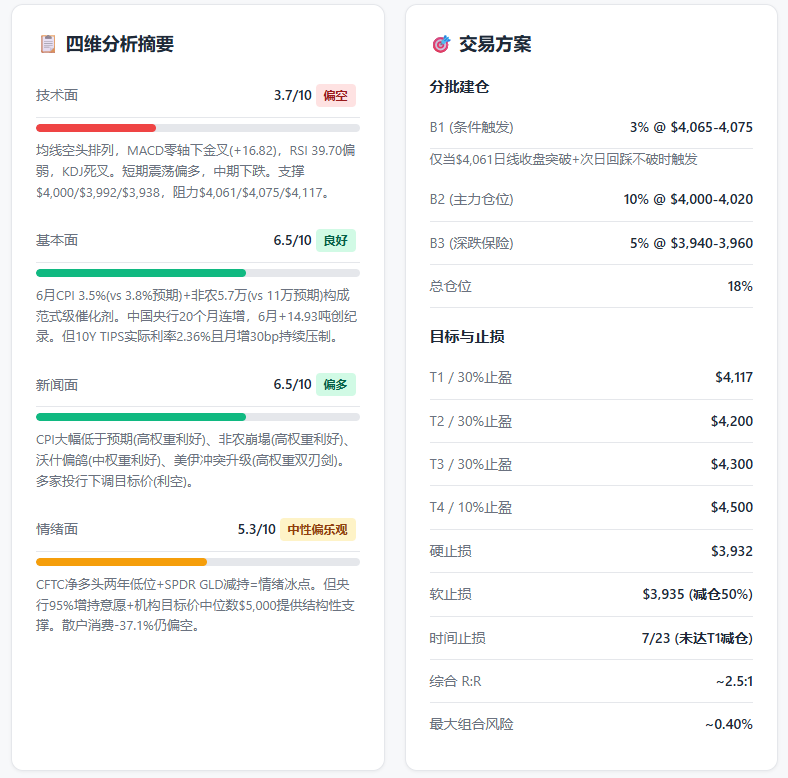Click the 偏多 badge on 新闻面
This screenshot has height=778, width=788.
[336, 384]
